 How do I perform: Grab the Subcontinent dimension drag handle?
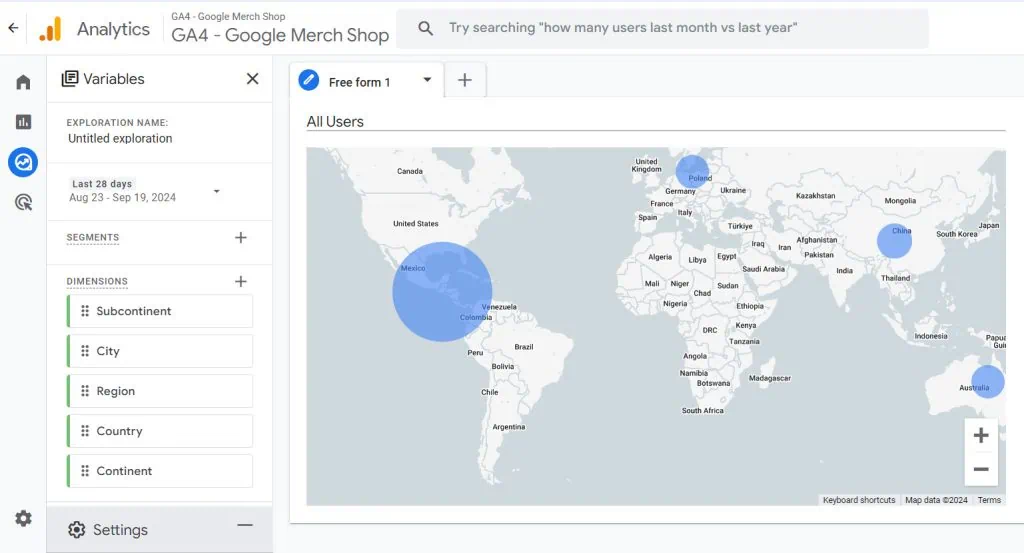[x=85, y=311]
